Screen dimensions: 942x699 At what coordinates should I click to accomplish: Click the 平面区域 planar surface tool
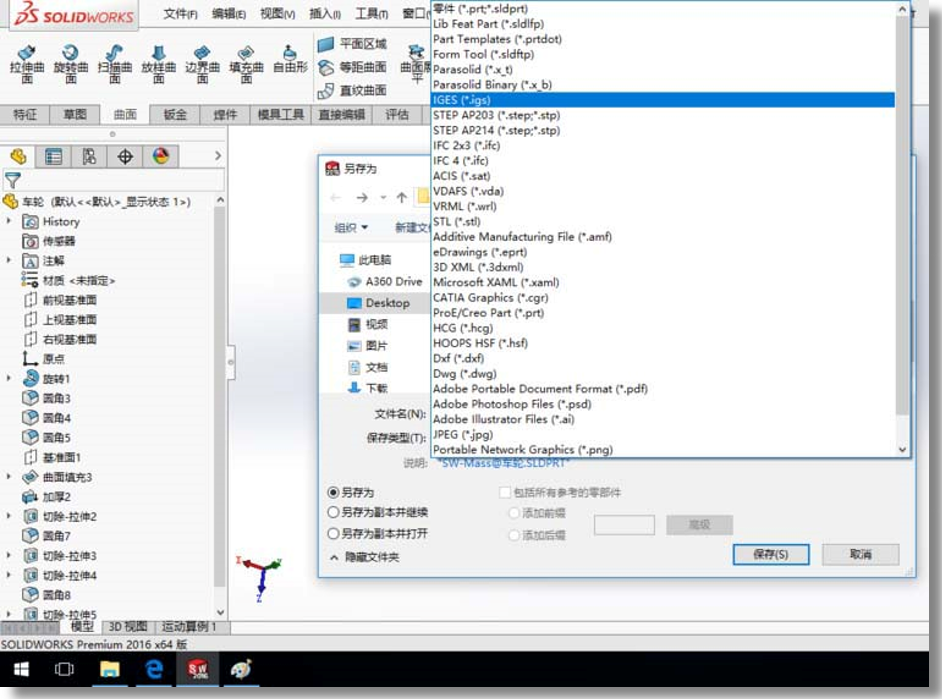pyautogui.click(x=352, y=44)
